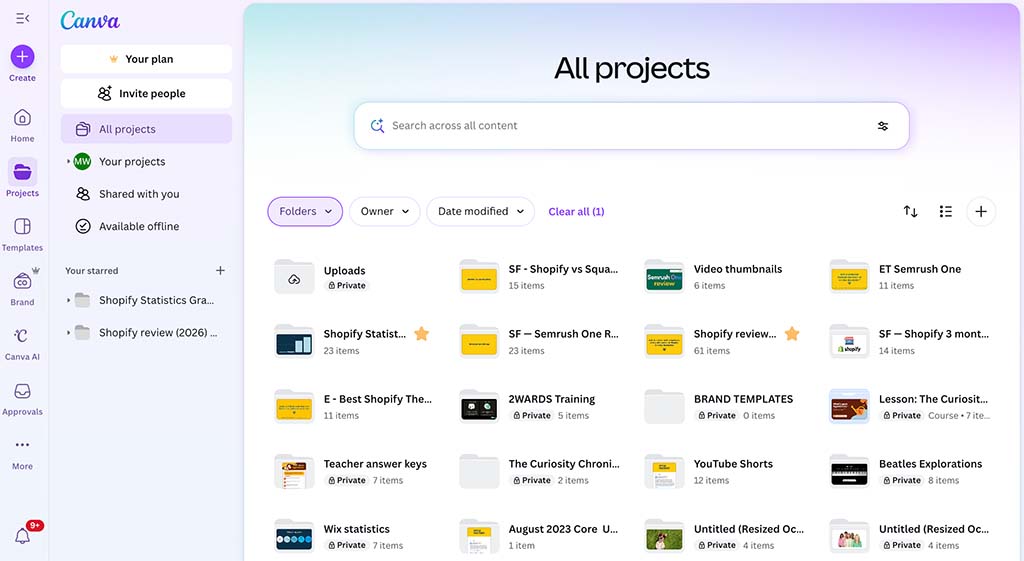Unstar the Shopify review... folder

click(792, 334)
